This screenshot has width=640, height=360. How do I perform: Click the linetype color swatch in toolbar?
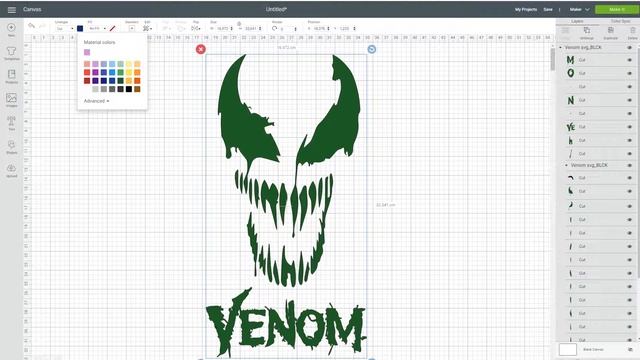[80, 29]
